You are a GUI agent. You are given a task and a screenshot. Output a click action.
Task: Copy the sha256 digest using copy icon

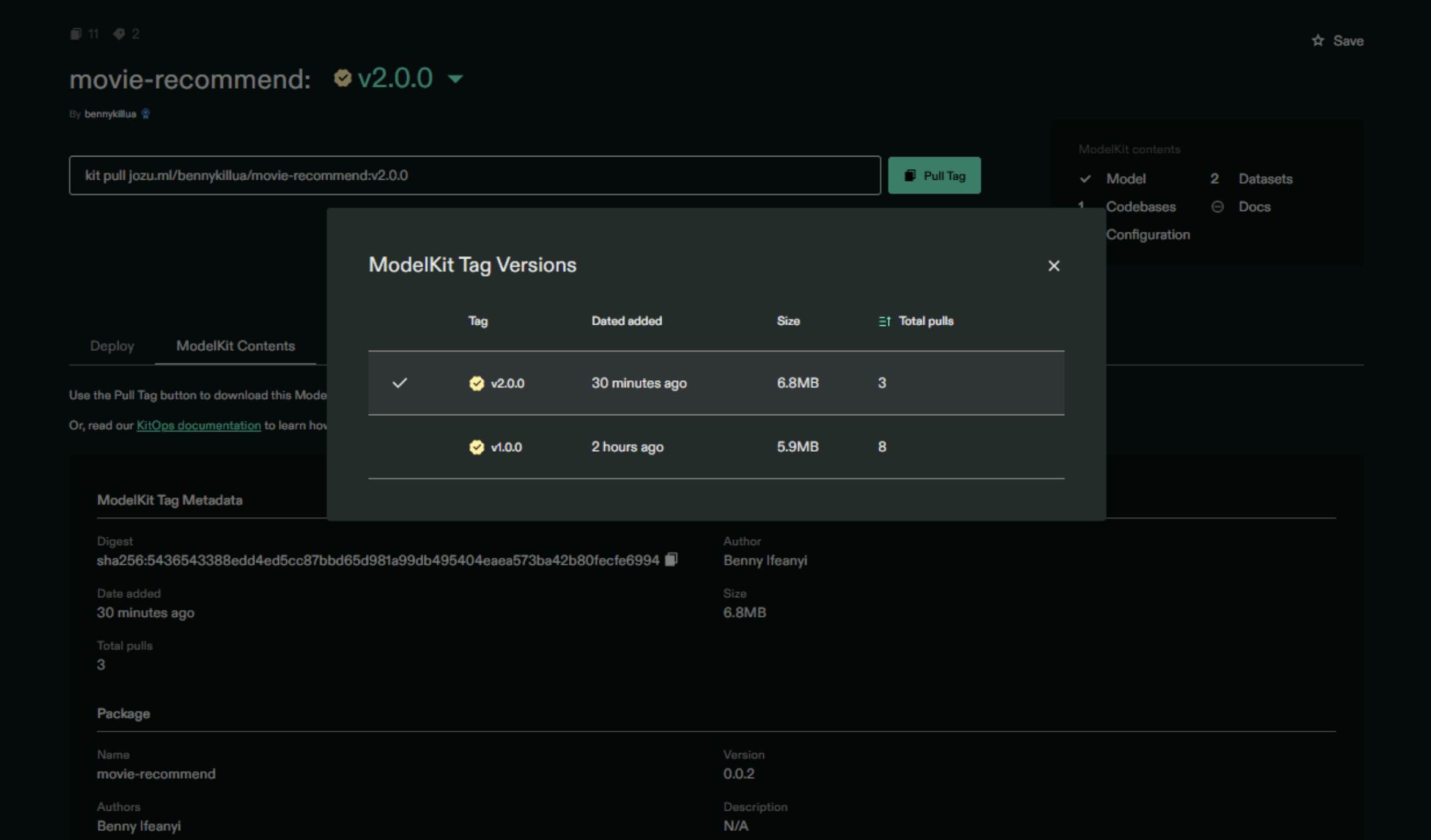click(x=671, y=559)
